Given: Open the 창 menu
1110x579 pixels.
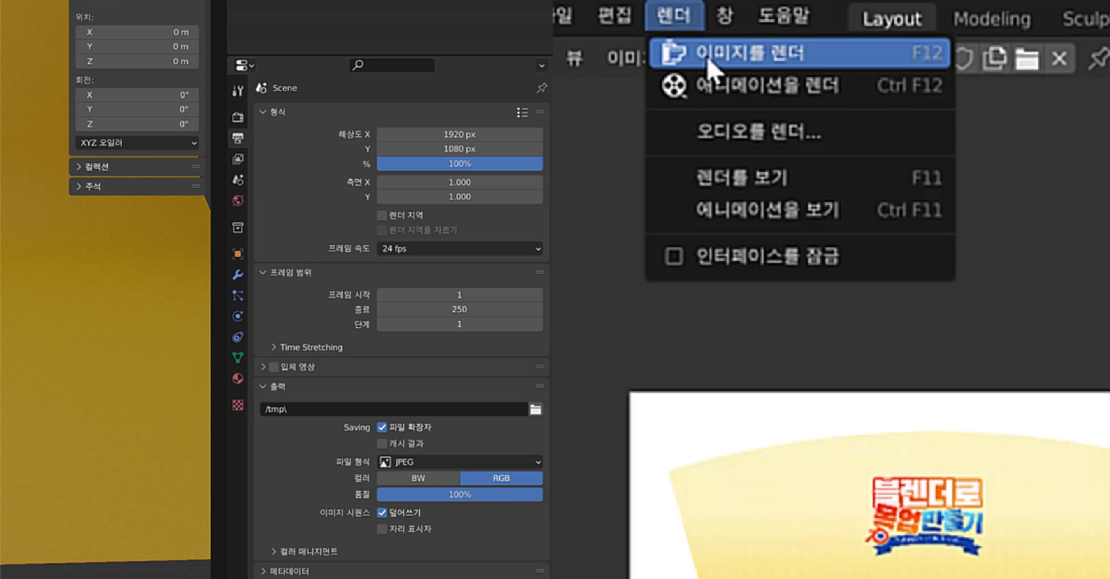Looking at the screenshot, I should click(724, 16).
